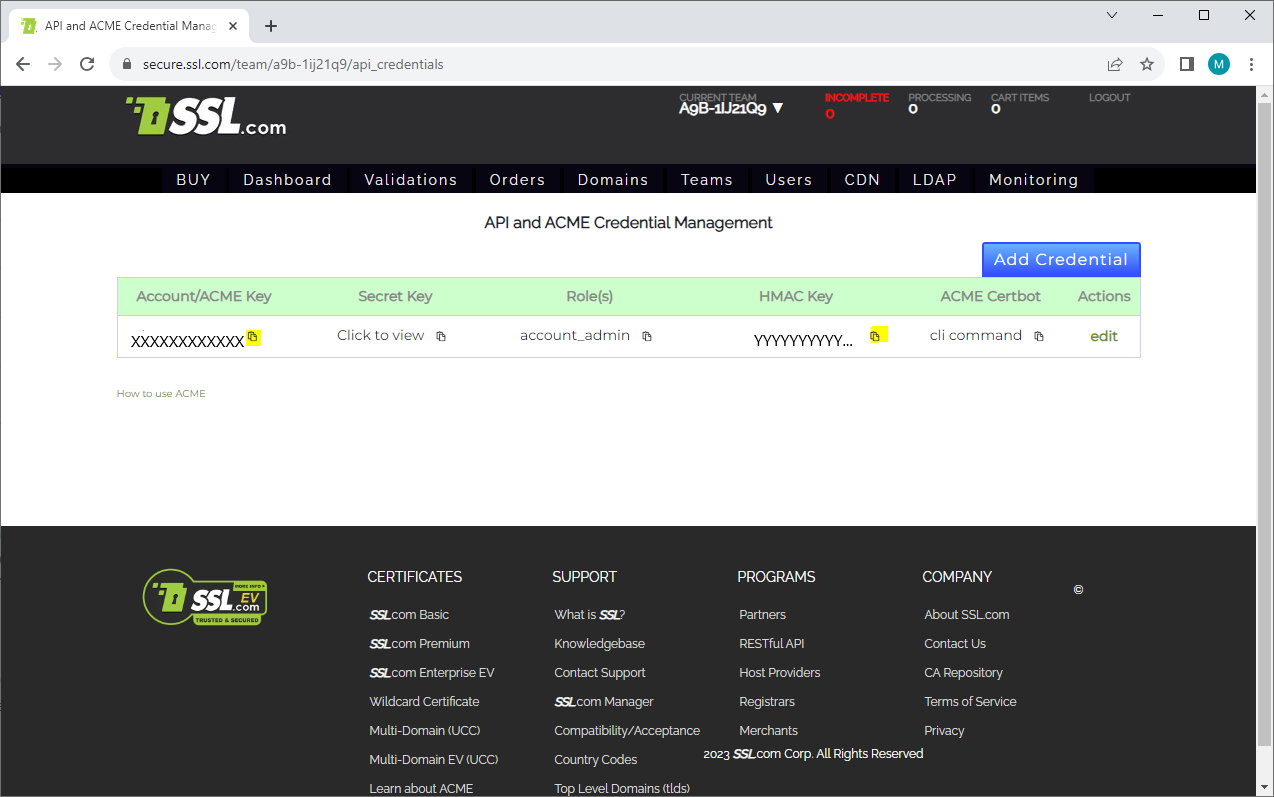This screenshot has width=1274, height=797.
Task: Copy the Secret Key using its copy icon
Action: pyautogui.click(x=440, y=335)
